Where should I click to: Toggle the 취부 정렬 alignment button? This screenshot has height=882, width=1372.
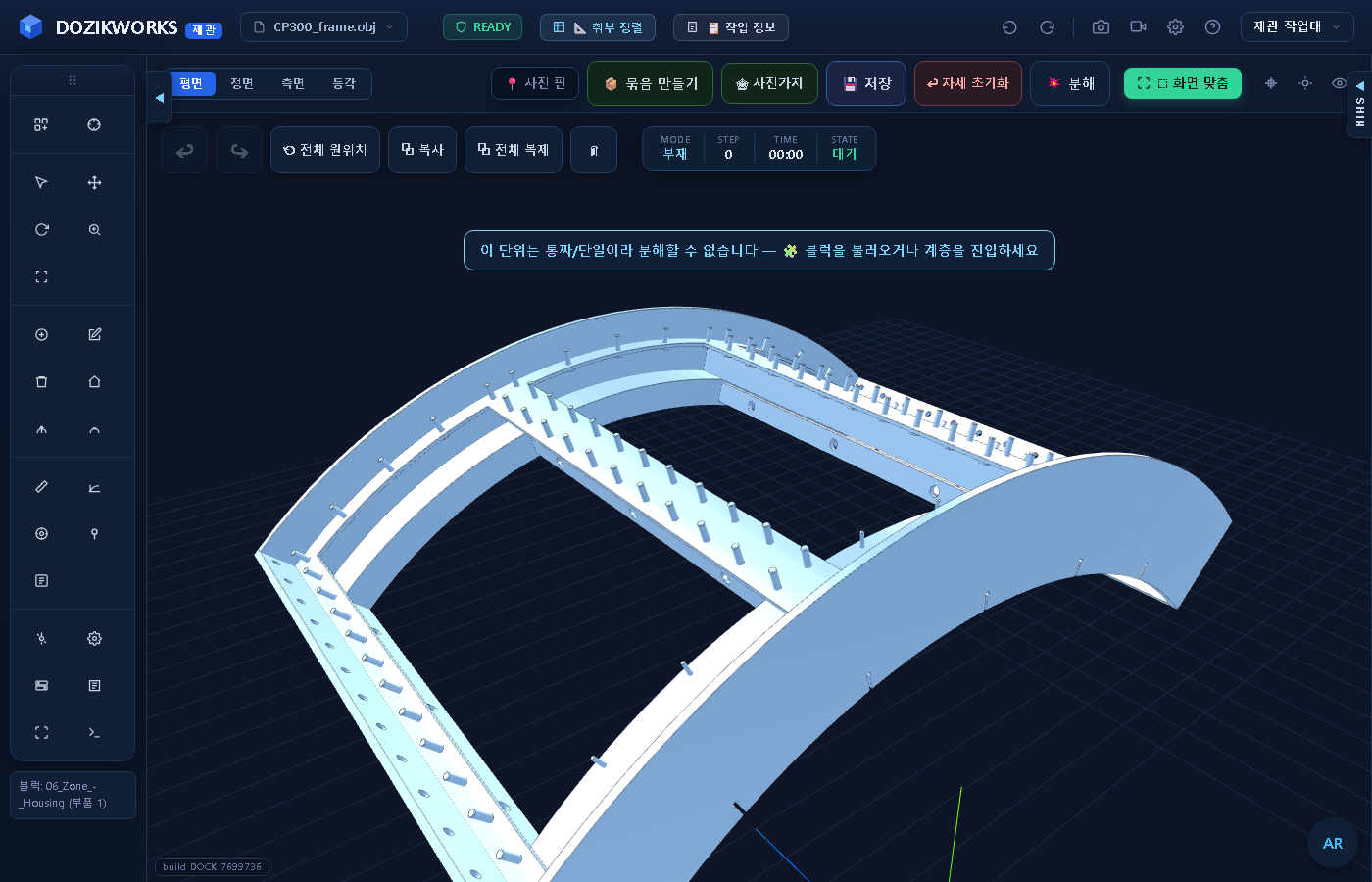click(x=598, y=27)
